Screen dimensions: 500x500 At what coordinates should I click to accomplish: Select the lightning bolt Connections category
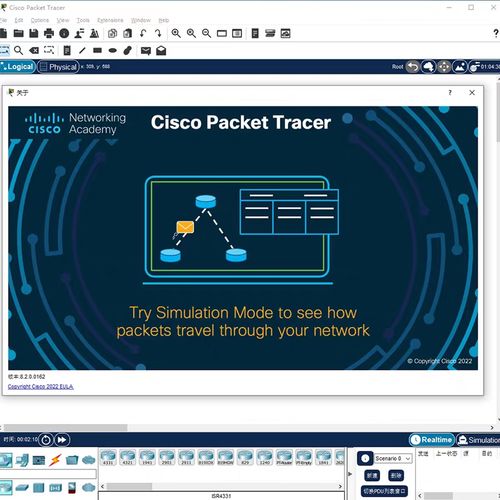click(55, 460)
